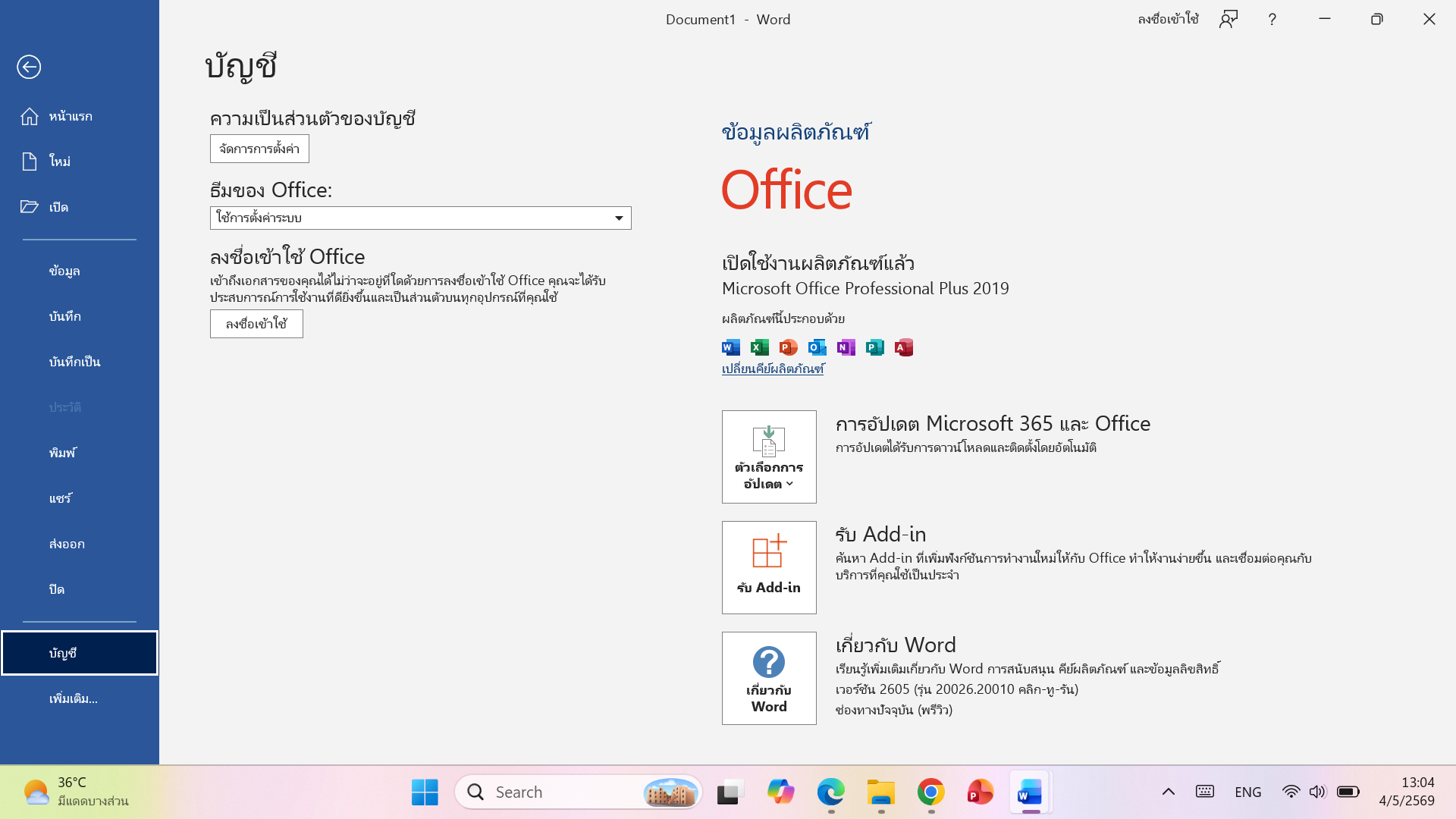Image resolution: width=1456 pixels, height=819 pixels.
Task: Open the เพิ่มเติม... More menu item
Action: coord(80,698)
